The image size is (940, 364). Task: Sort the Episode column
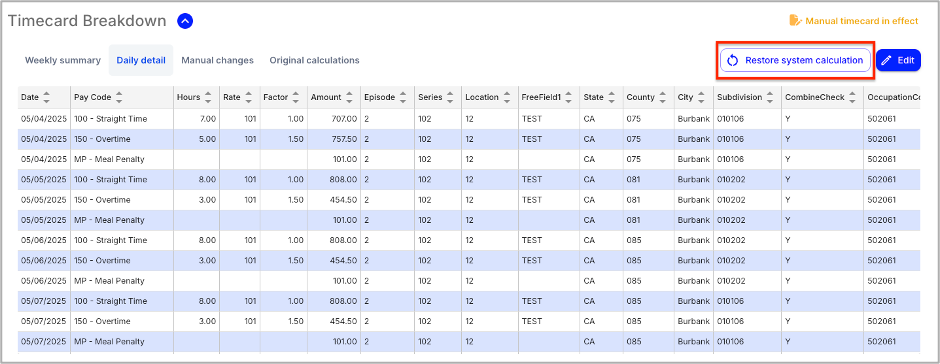(403, 97)
